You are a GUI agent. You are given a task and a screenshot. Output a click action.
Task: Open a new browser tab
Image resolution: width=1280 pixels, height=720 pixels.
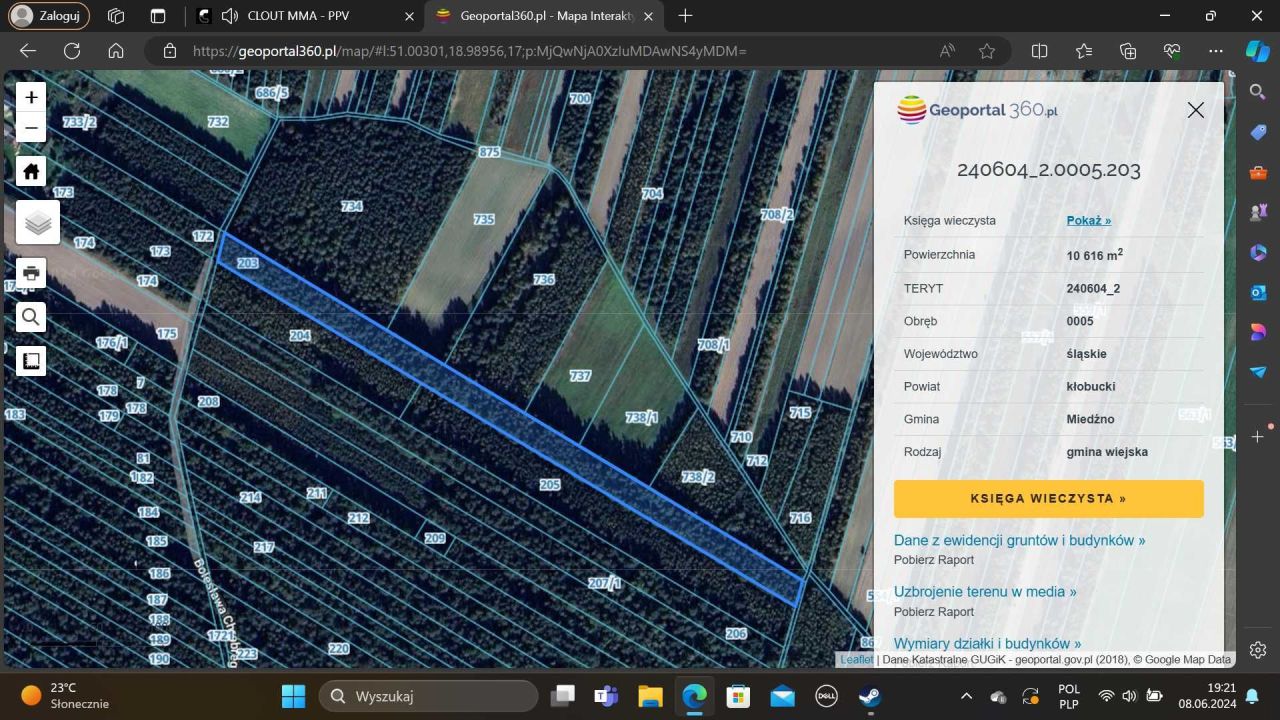pos(685,16)
